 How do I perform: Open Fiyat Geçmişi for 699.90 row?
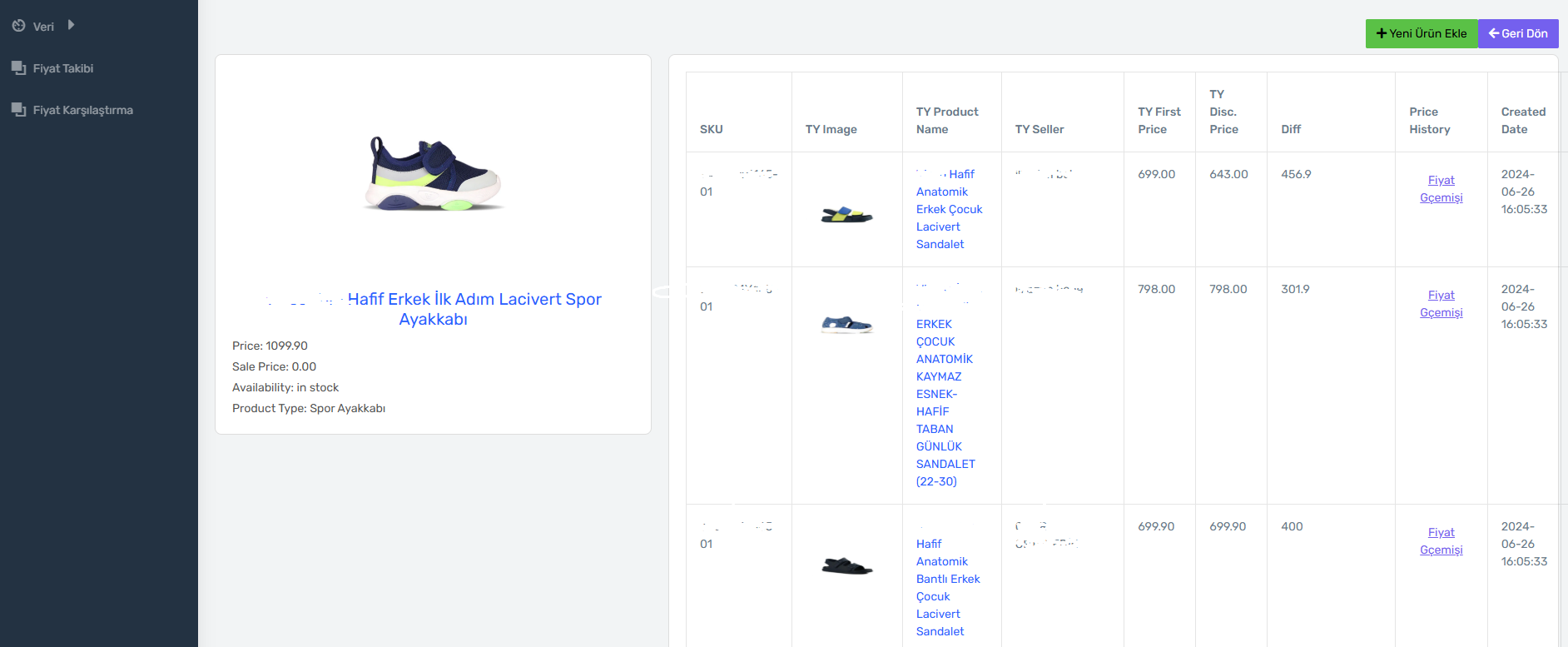[x=1441, y=541]
